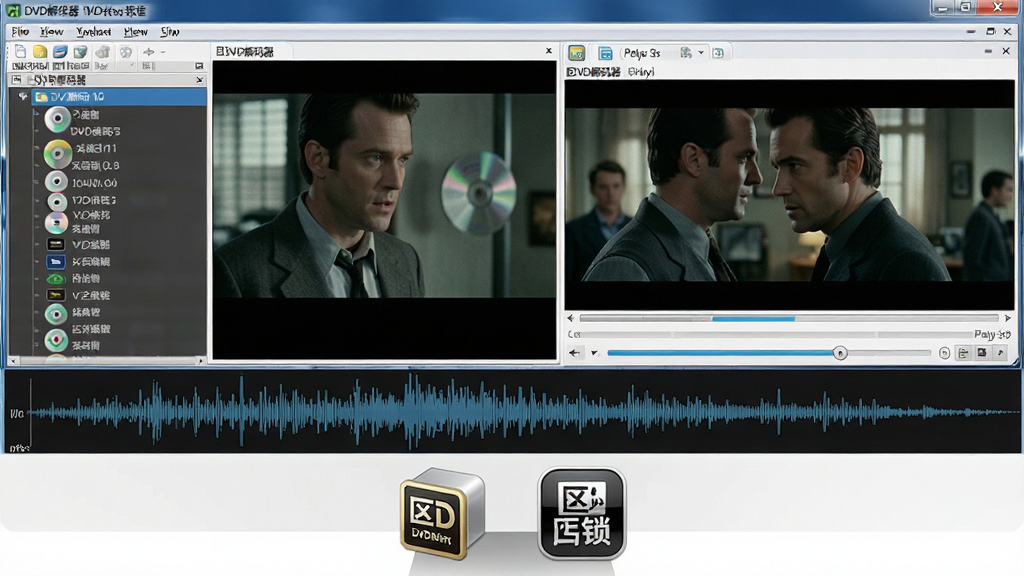Viewport: 1024px width, 576px height.
Task: Click the circular loop icon
Action: coord(944,353)
